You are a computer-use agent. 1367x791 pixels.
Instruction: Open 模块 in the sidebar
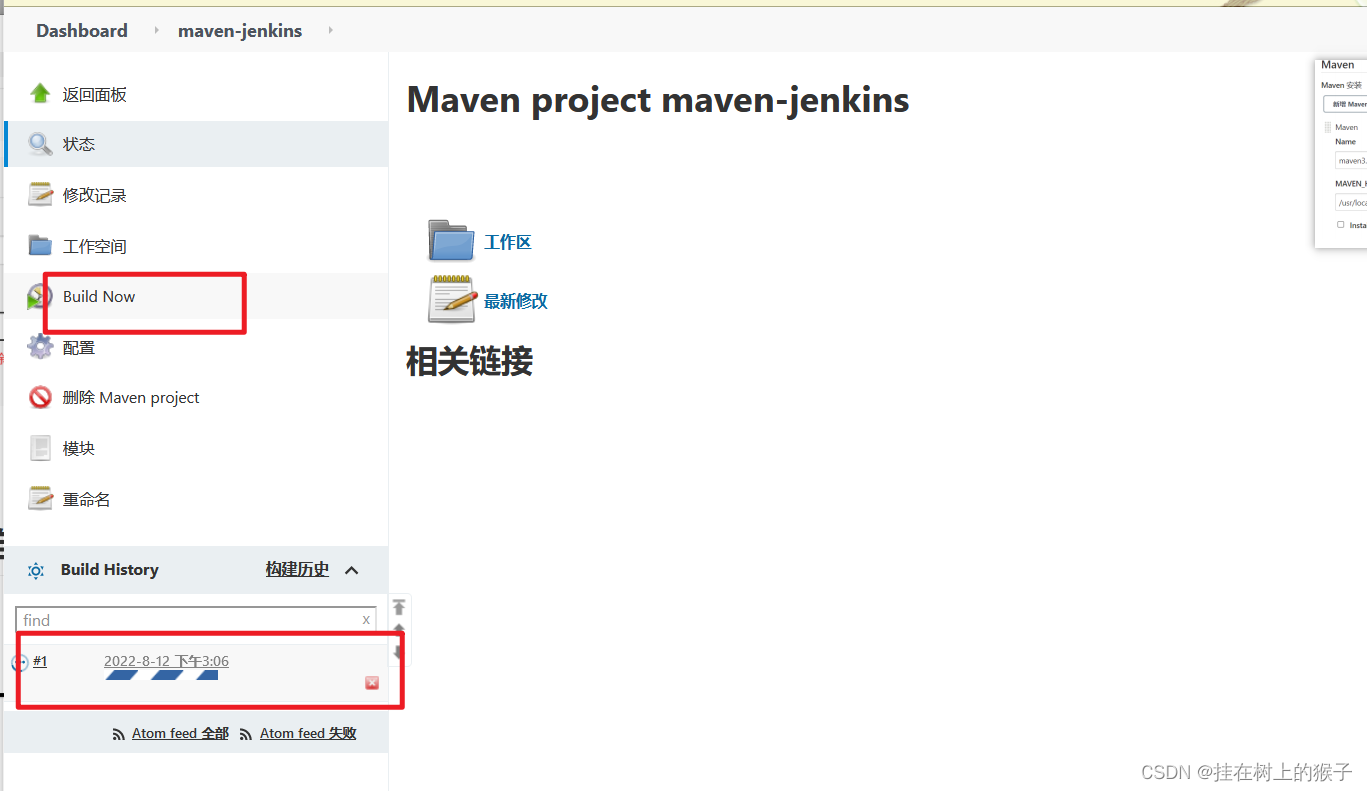pyautogui.click(x=79, y=448)
